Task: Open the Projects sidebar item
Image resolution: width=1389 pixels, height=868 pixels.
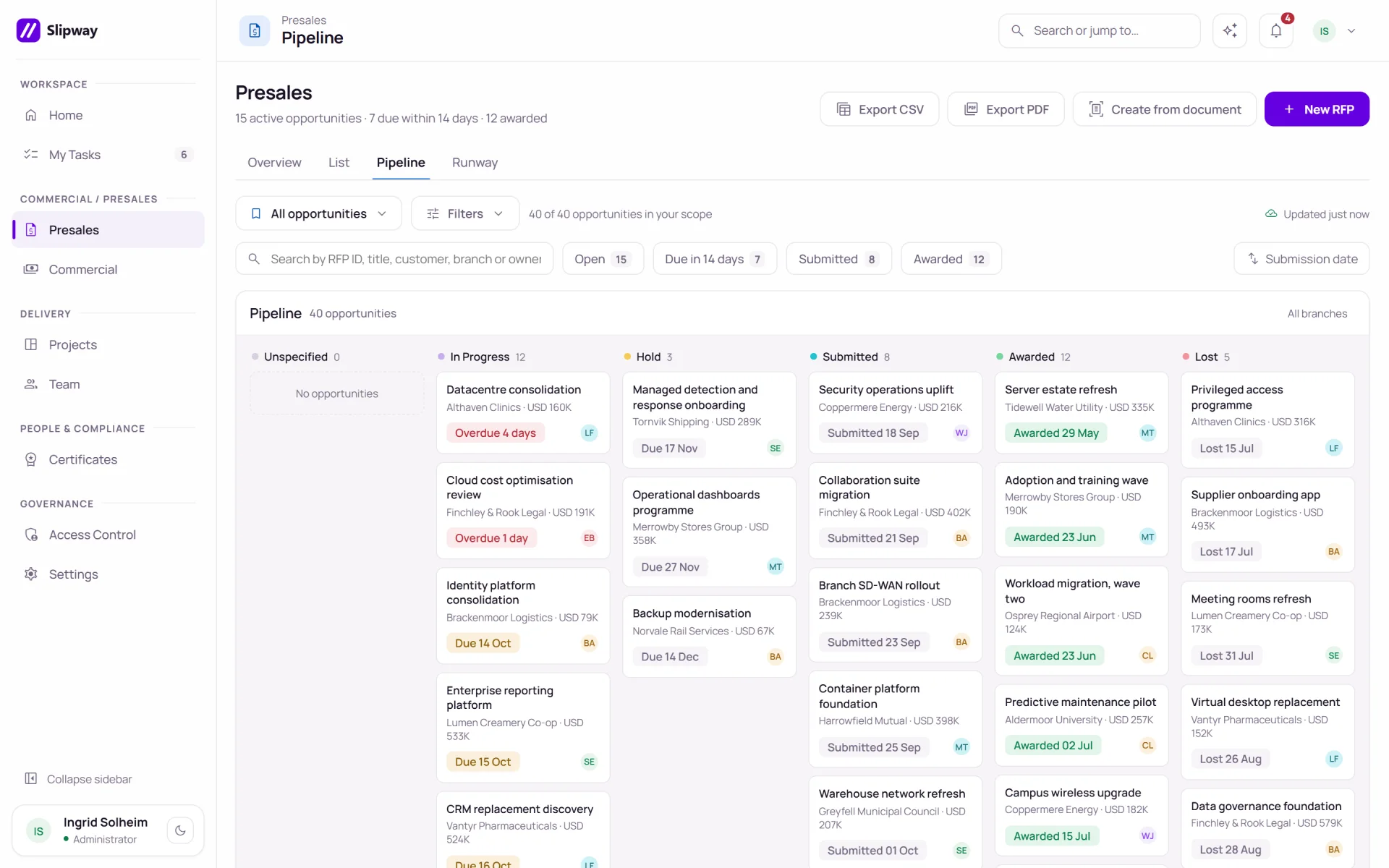Action: [108, 344]
